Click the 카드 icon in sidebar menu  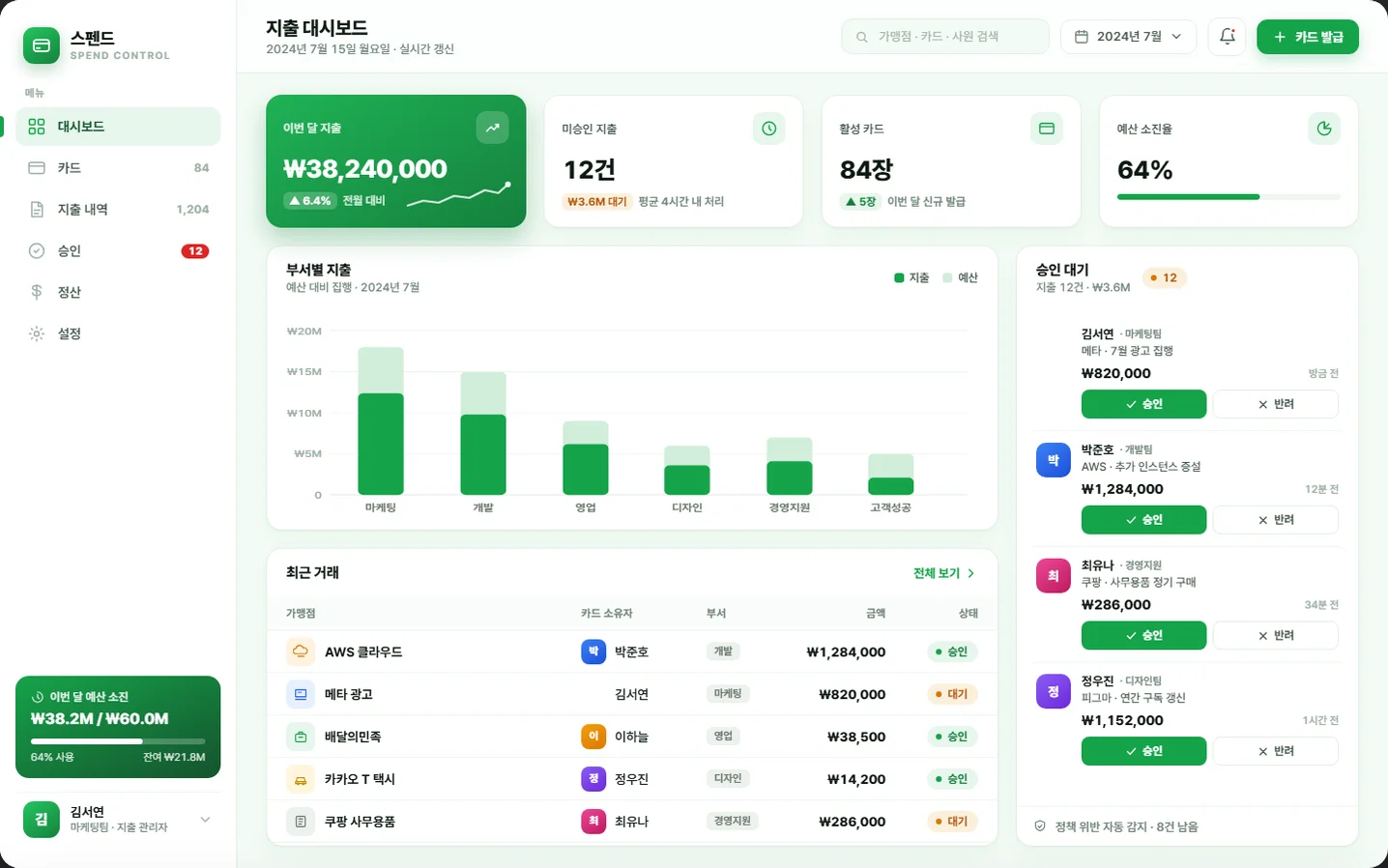pos(37,168)
